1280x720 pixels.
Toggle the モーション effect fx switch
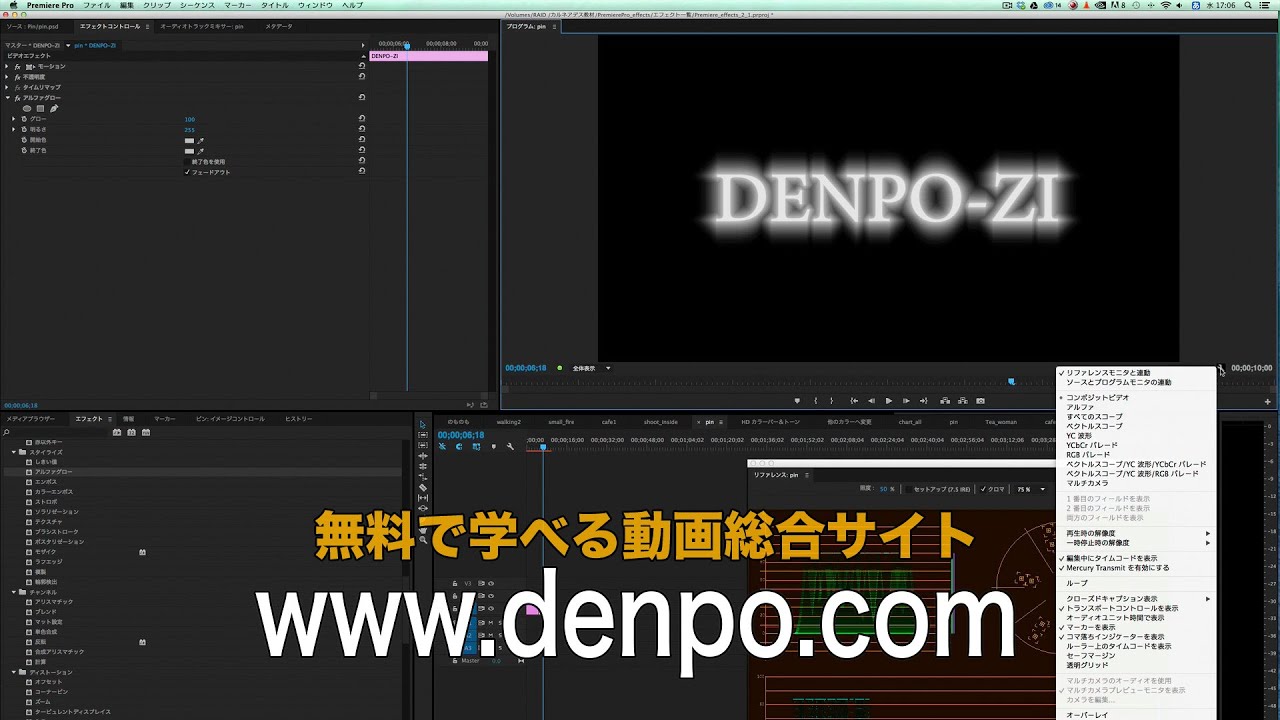[x=17, y=66]
